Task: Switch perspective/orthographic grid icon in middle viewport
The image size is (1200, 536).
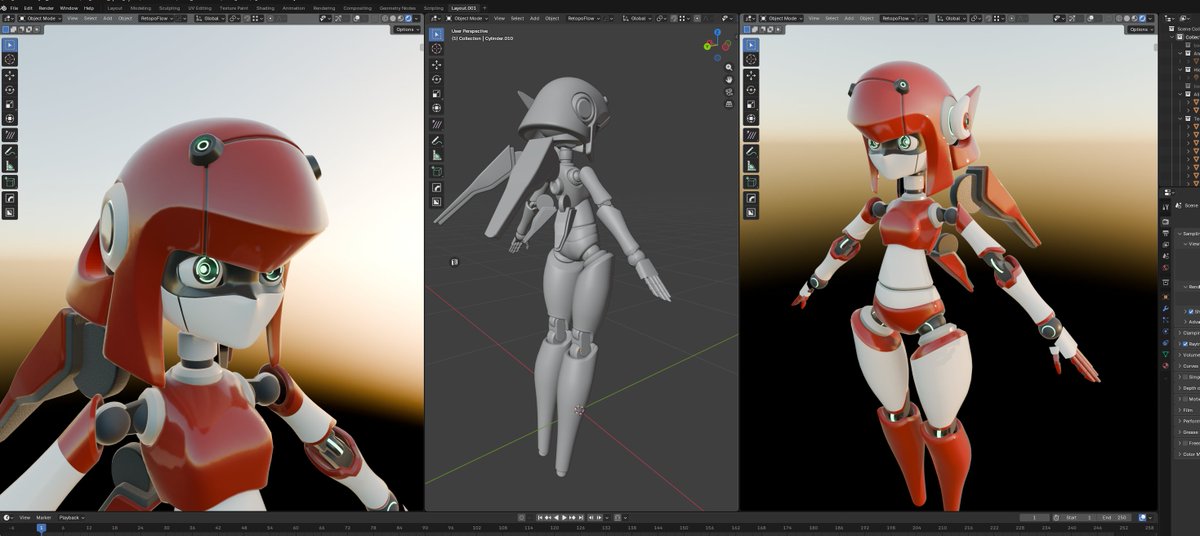Action: pos(729,103)
